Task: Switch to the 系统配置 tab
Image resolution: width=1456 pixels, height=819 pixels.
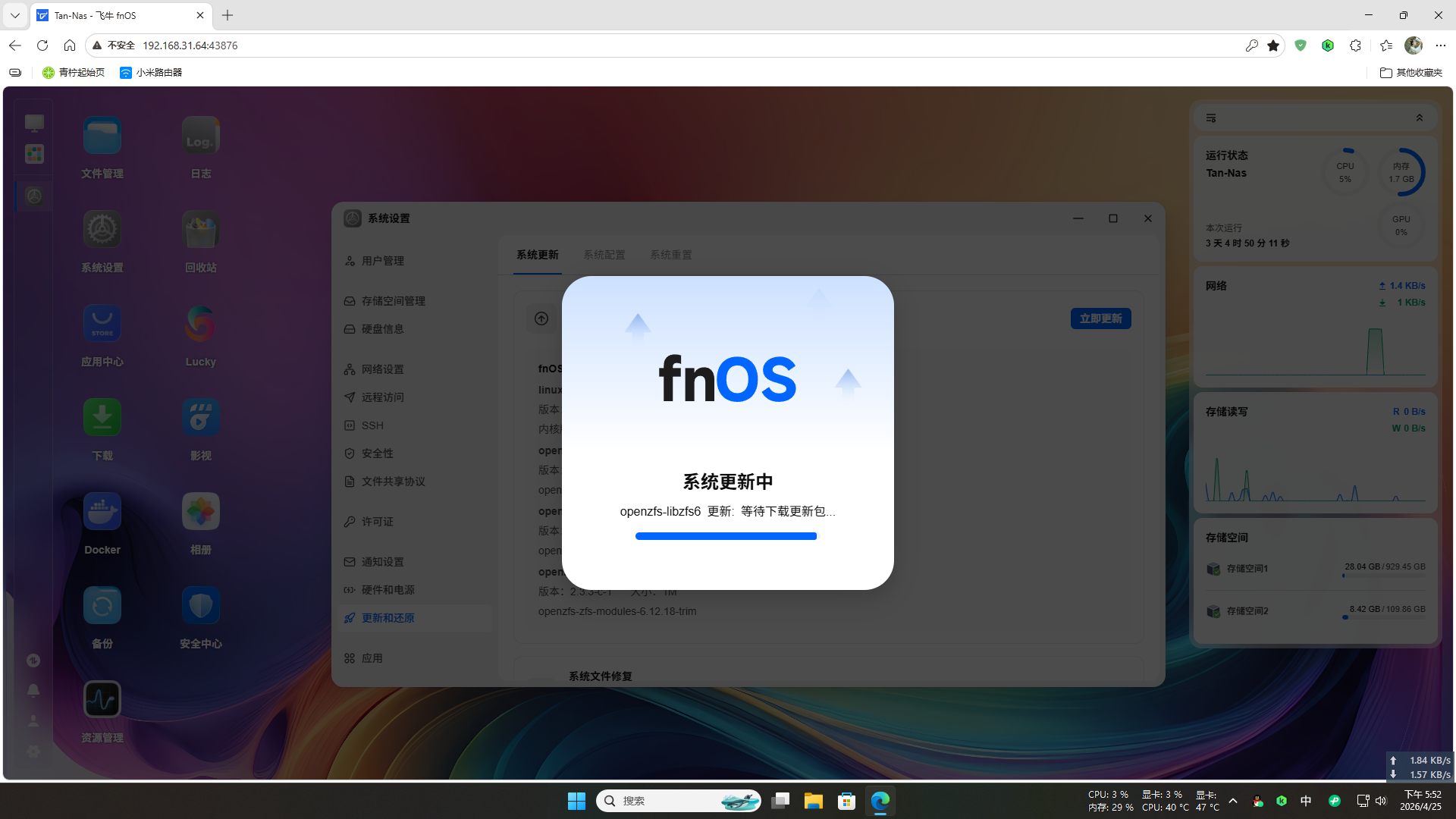Action: tap(604, 255)
